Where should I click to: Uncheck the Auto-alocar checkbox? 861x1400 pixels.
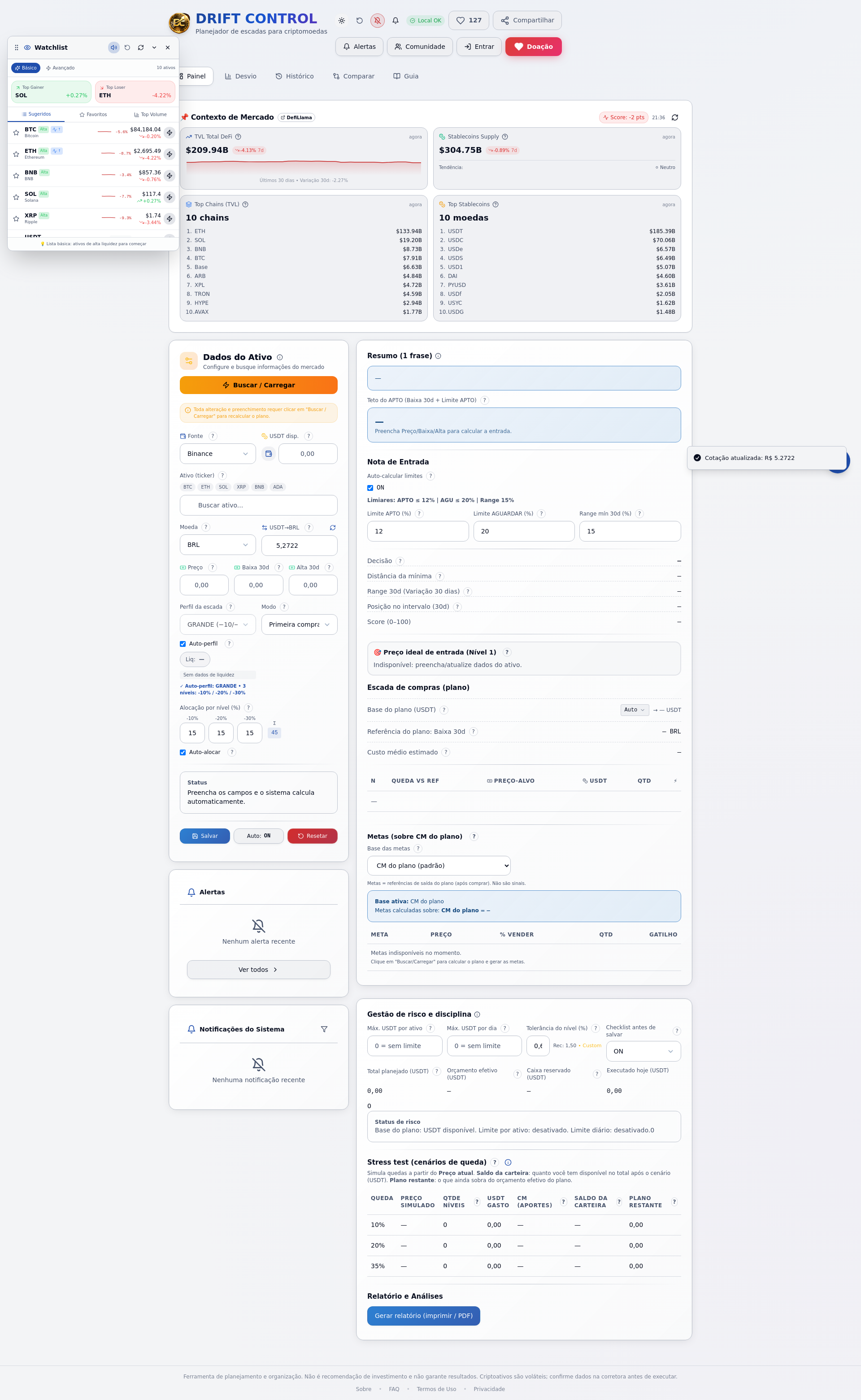tap(183, 752)
